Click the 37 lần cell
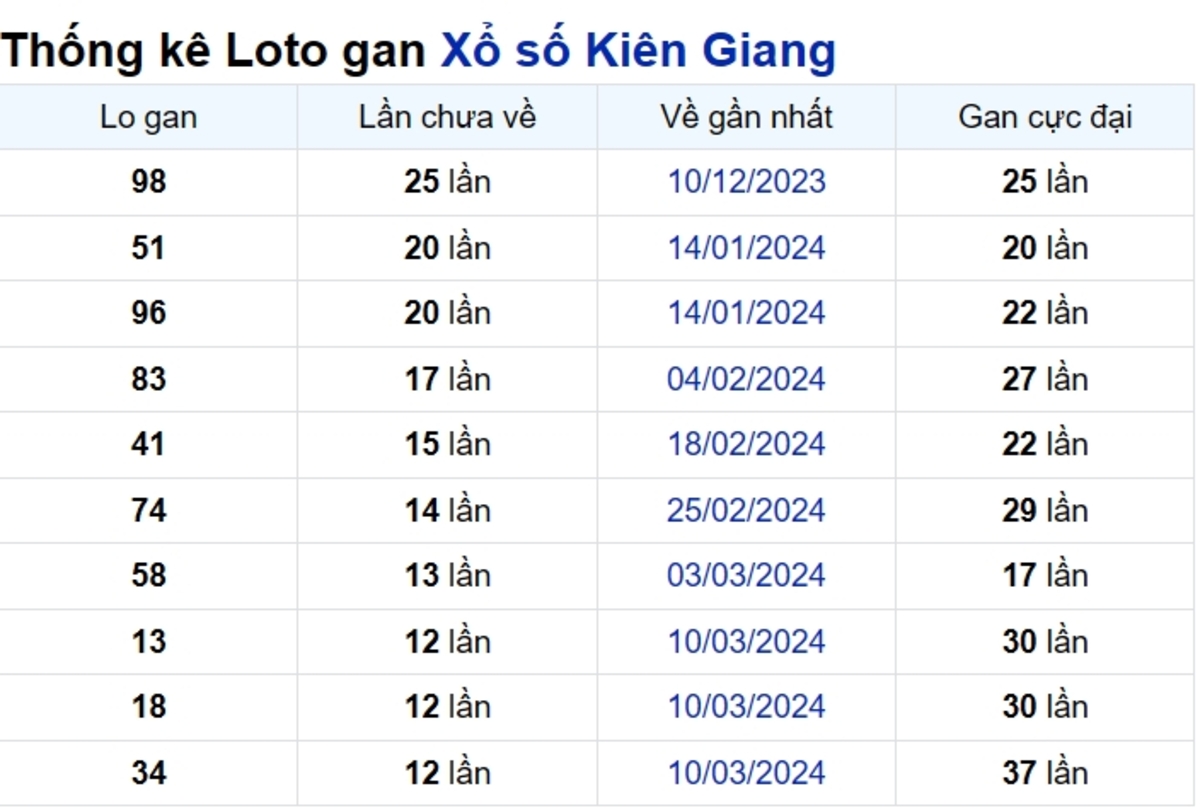This screenshot has height=808, width=1200. pos(1045,773)
